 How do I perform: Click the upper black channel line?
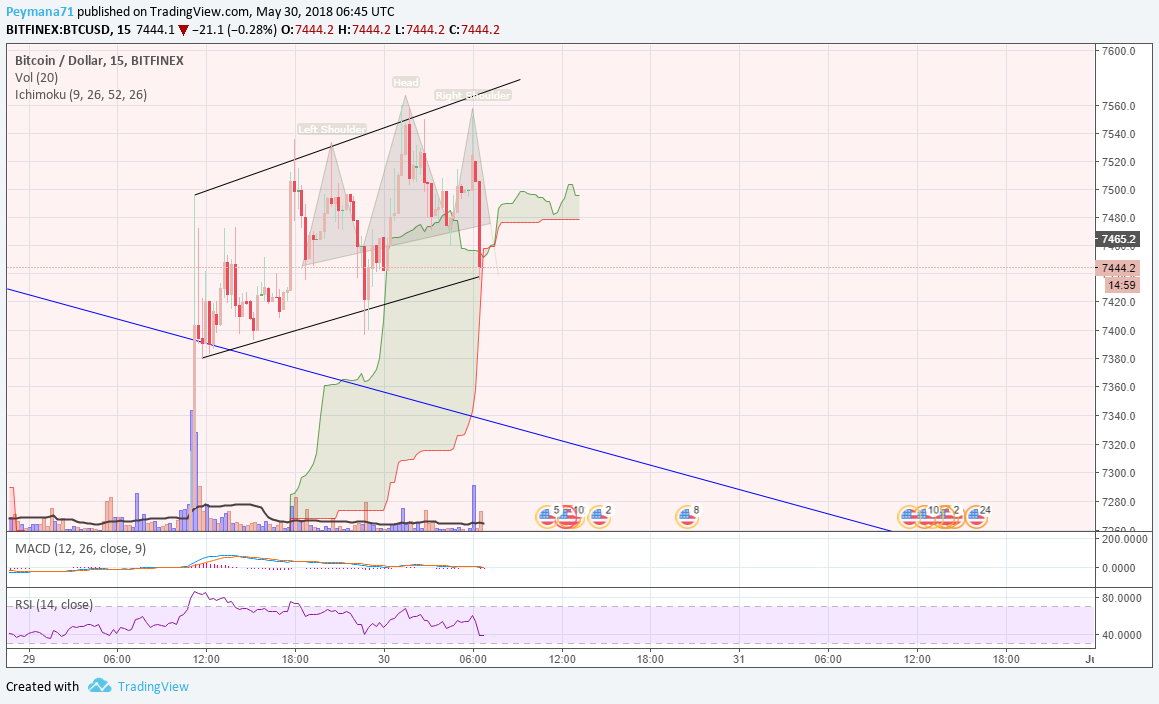point(358,136)
